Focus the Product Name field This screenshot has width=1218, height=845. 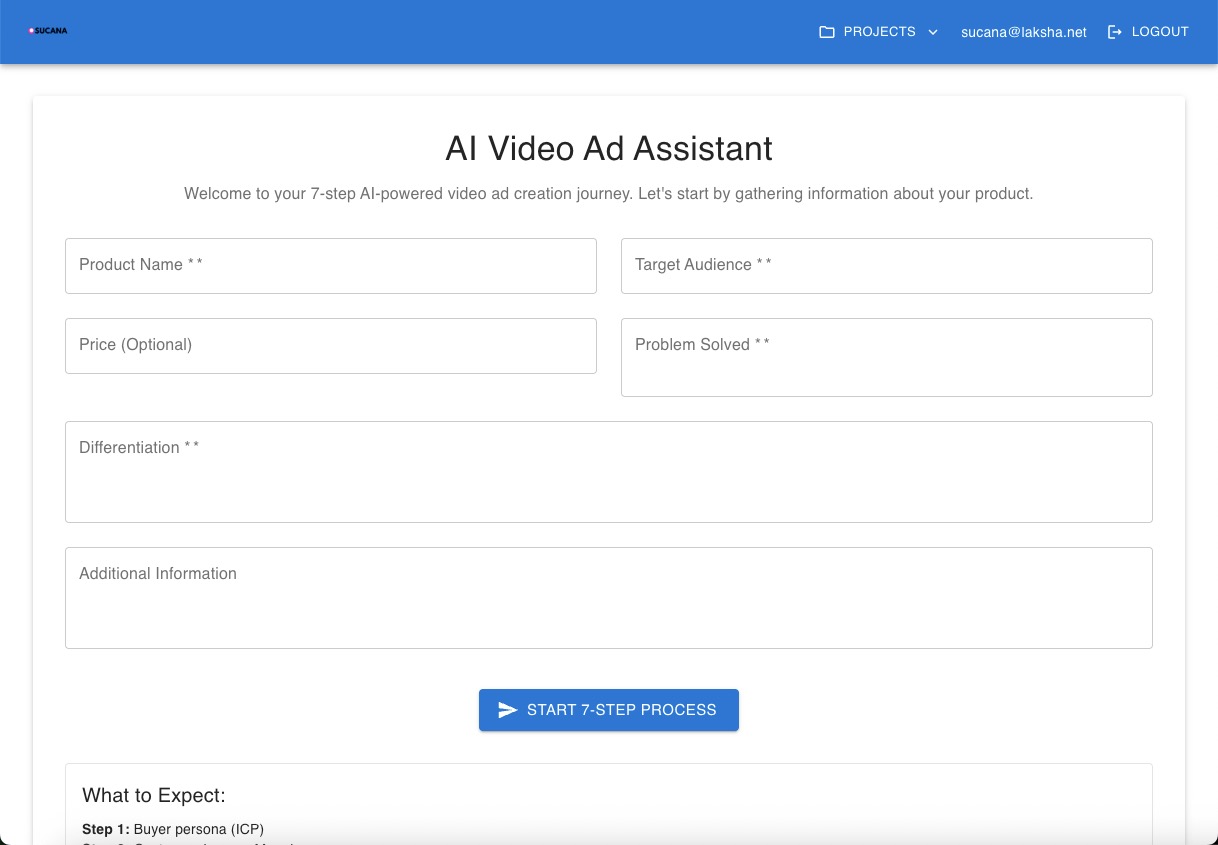[331, 266]
